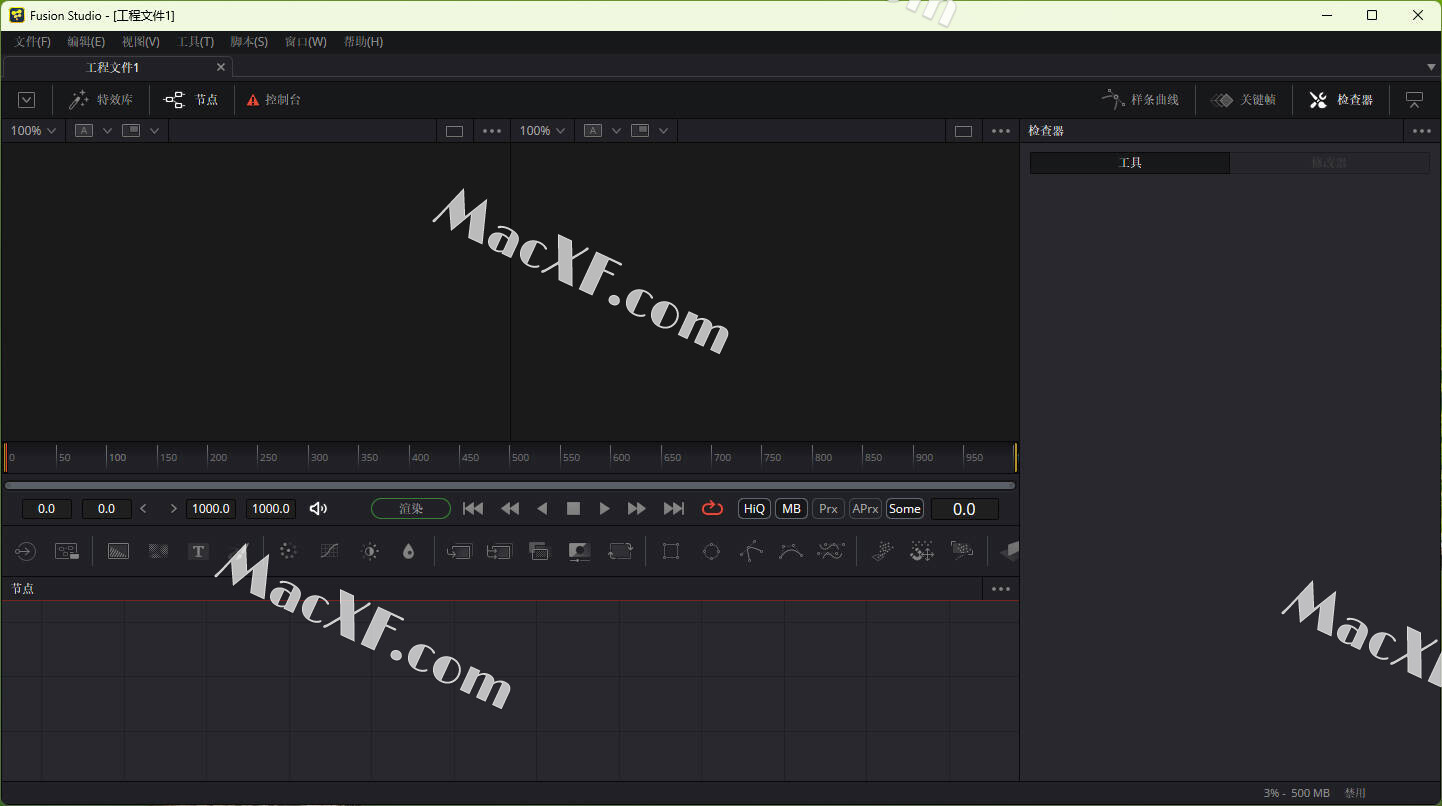Add a Rectangle mask from the toolbar

[x=671, y=551]
